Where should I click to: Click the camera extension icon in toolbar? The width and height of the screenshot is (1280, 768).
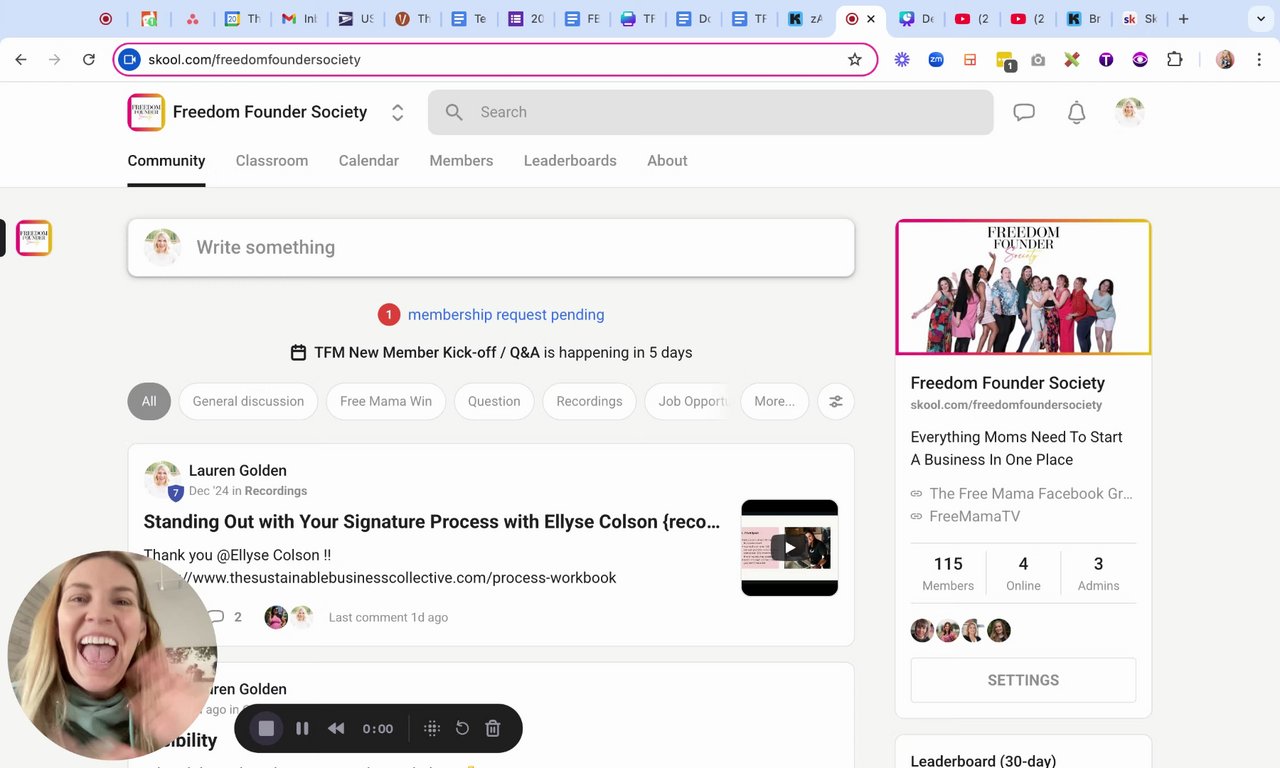(x=1038, y=60)
